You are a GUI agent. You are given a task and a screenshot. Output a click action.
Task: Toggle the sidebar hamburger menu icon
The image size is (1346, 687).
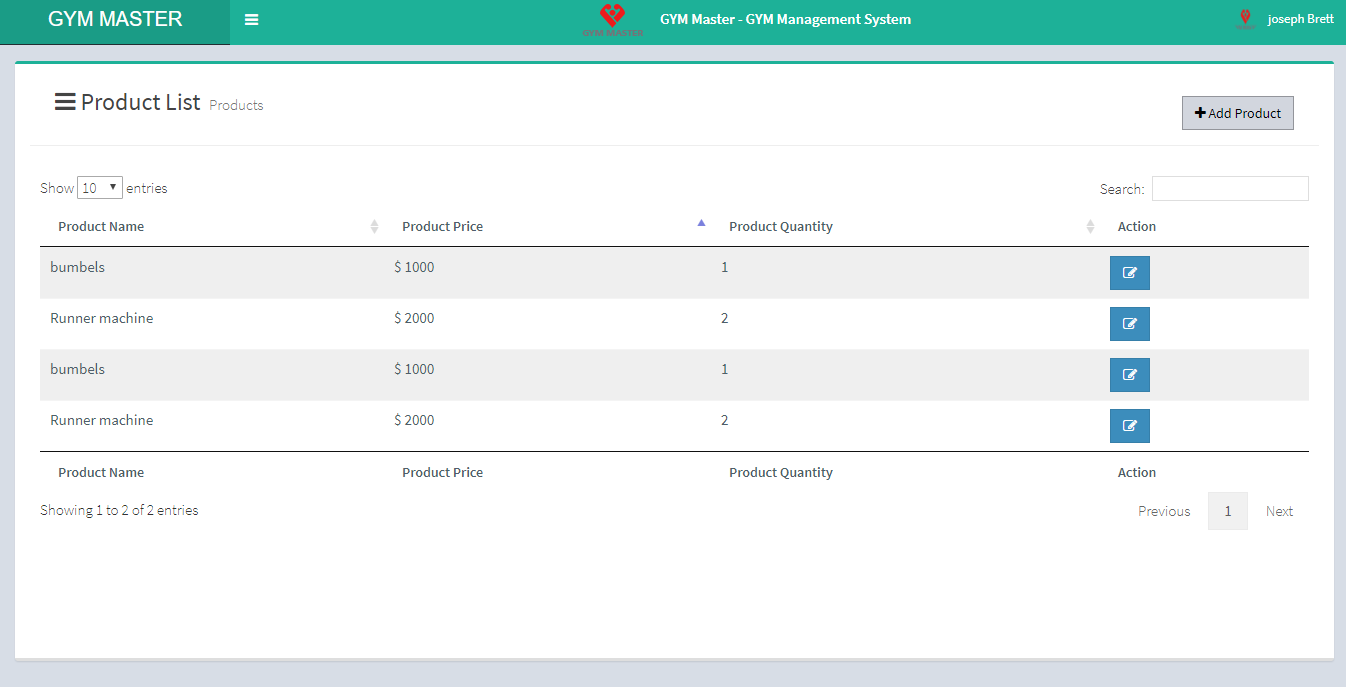coord(251,20)
